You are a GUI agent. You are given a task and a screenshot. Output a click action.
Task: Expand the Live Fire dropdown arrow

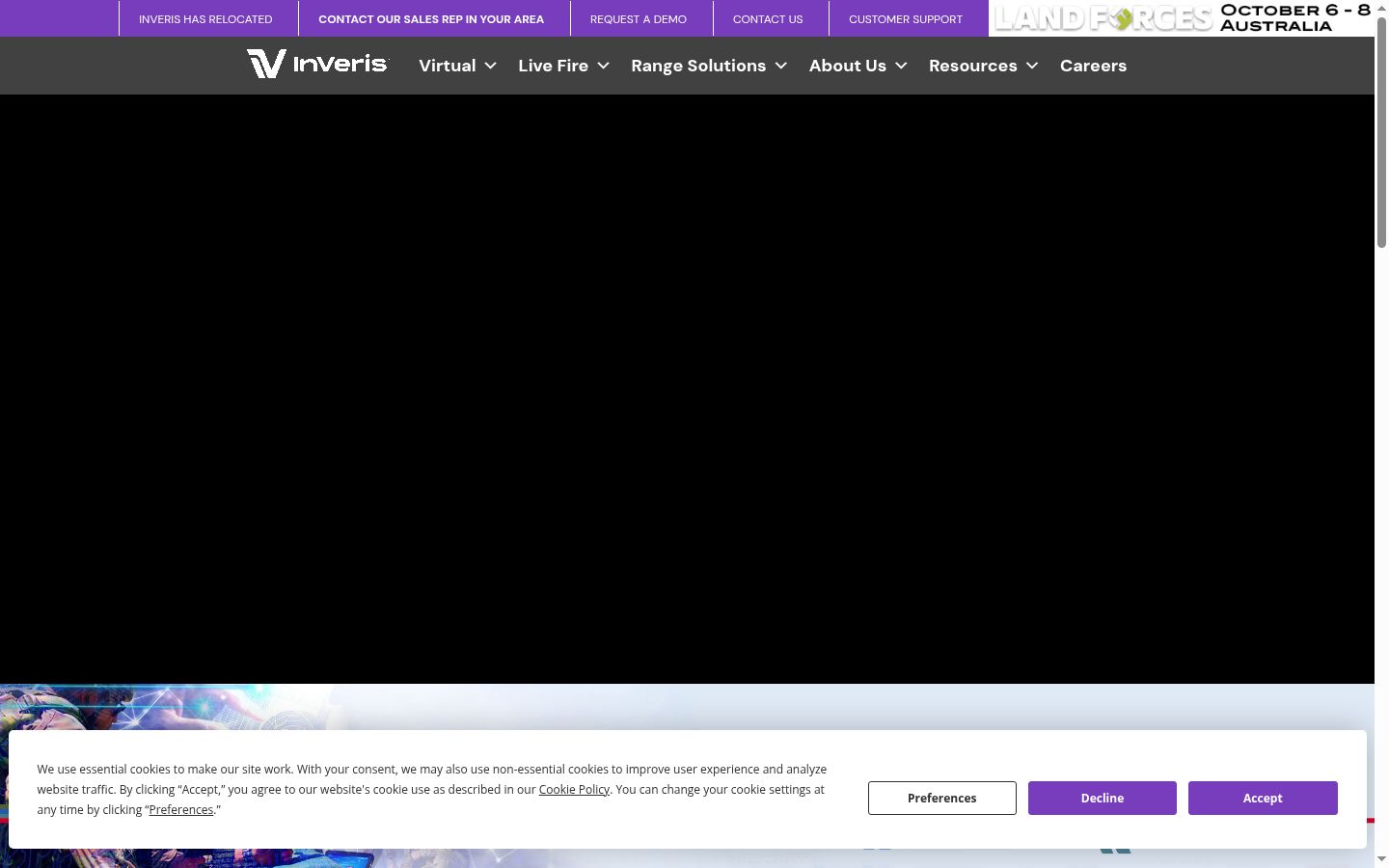(x=603, y=66)
